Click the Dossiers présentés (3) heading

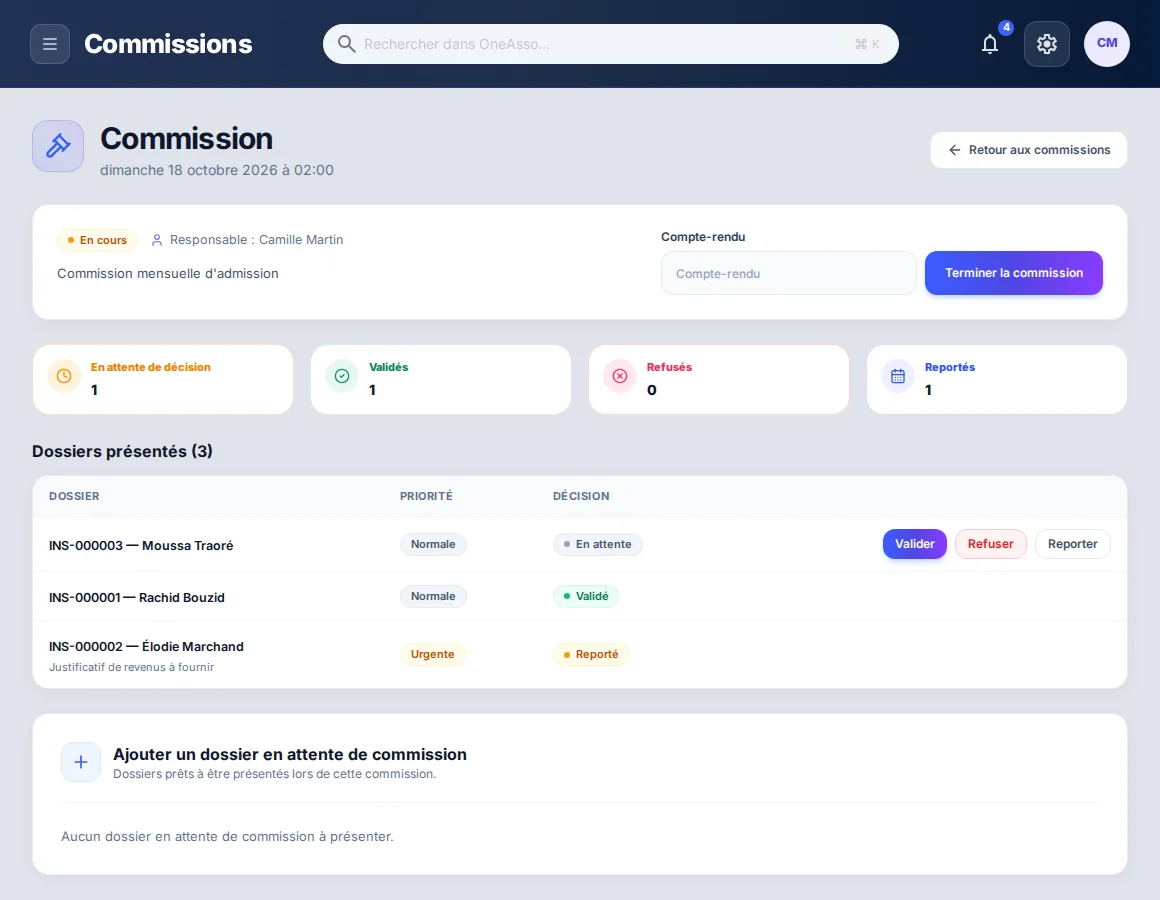[x=122, y=451]
